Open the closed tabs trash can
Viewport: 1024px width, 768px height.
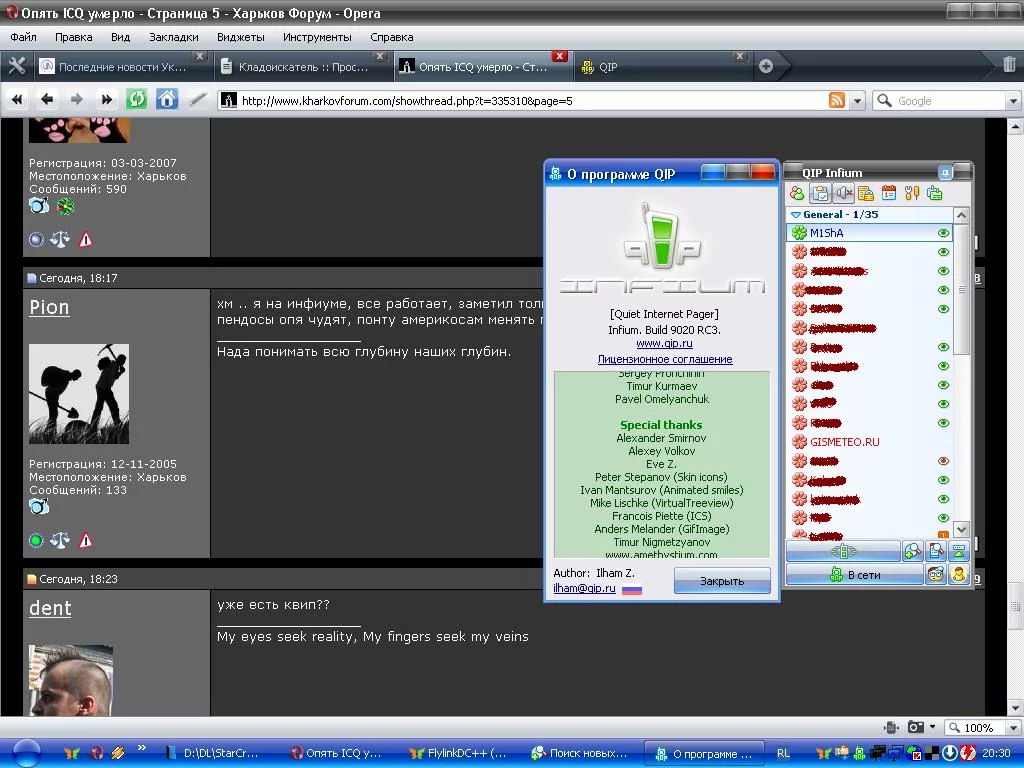[1009, 64]
